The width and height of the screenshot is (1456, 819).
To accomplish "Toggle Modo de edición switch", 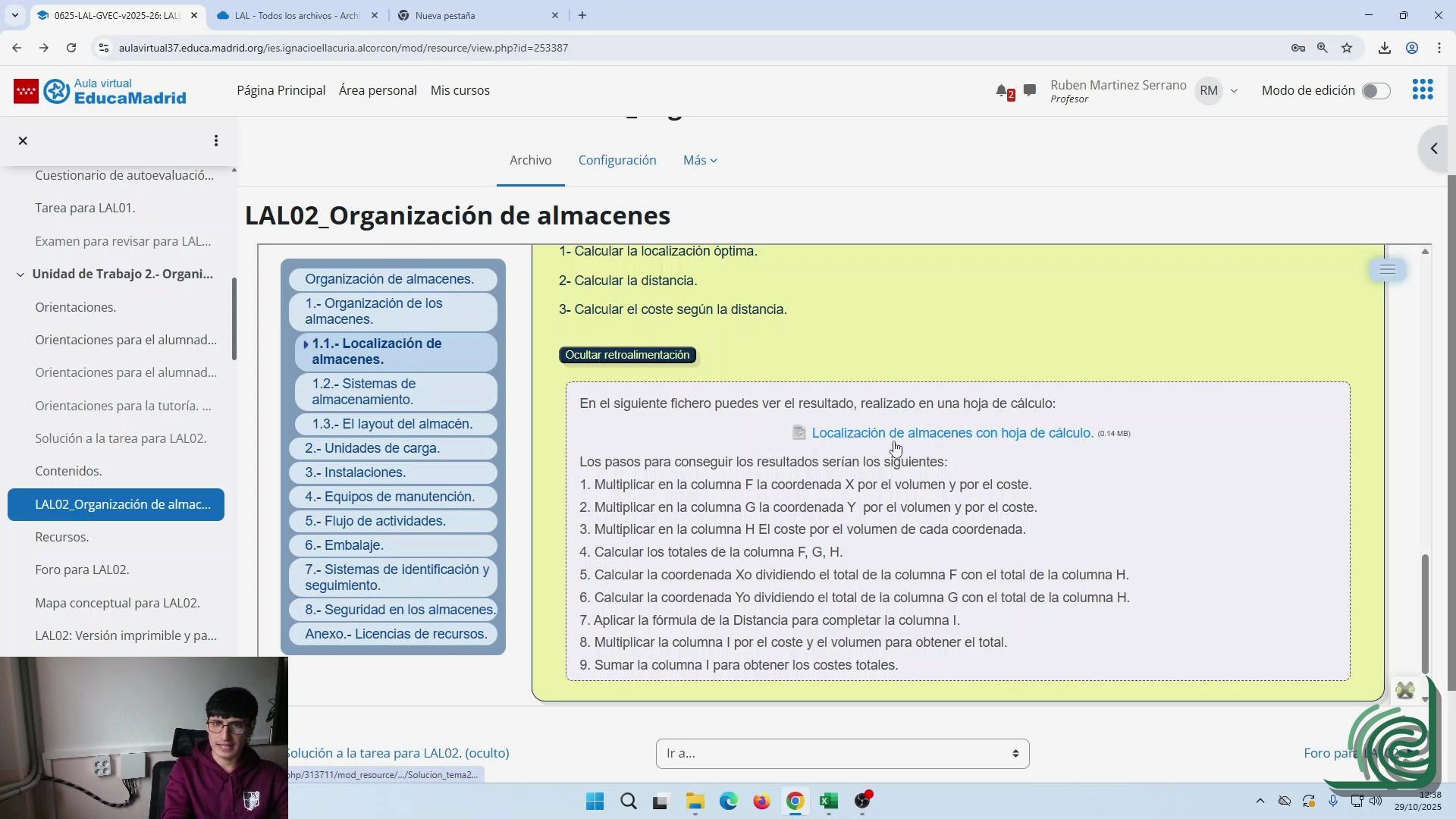I will coord(1376,91).
